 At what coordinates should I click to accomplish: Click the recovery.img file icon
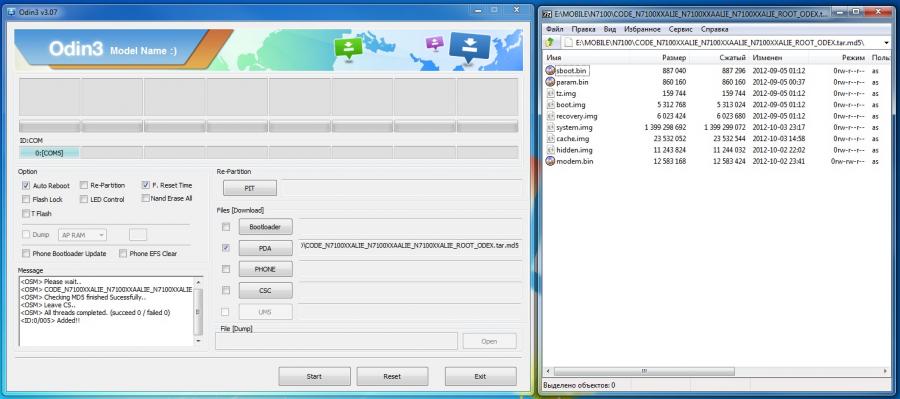(550, 116)
